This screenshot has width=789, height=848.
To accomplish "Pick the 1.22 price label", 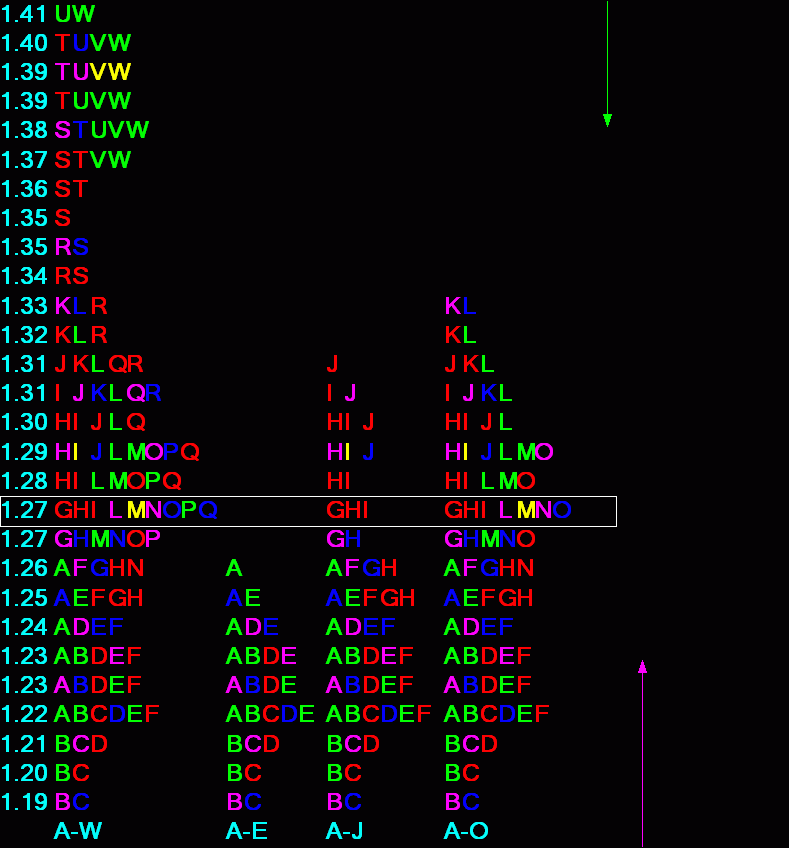I will [24, 714].
